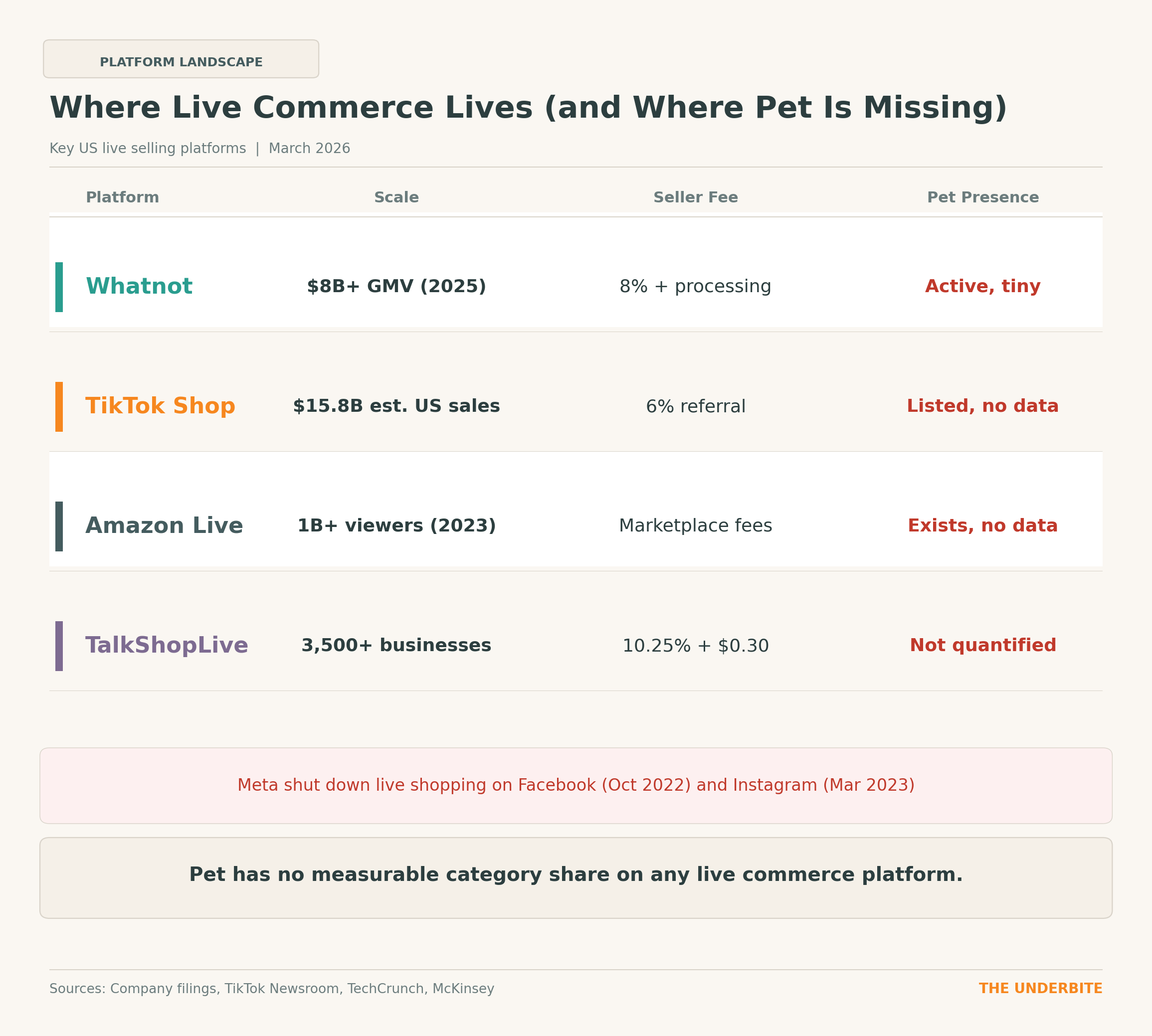Image resolution: width=1152 pixels, height=1036 pixels.
Task: Click the 6% referral fee cell
Action: pos(695,406)
